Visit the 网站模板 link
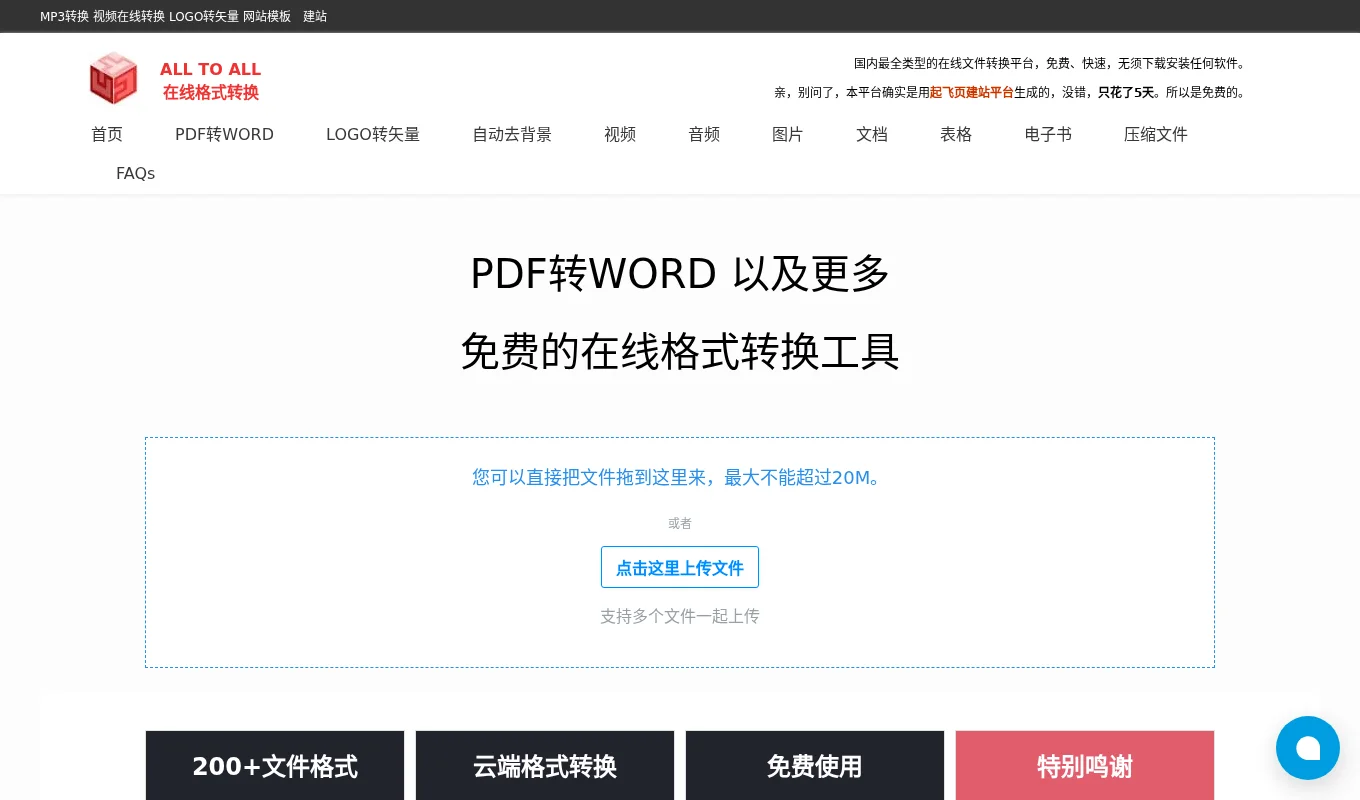 (267, 16)
